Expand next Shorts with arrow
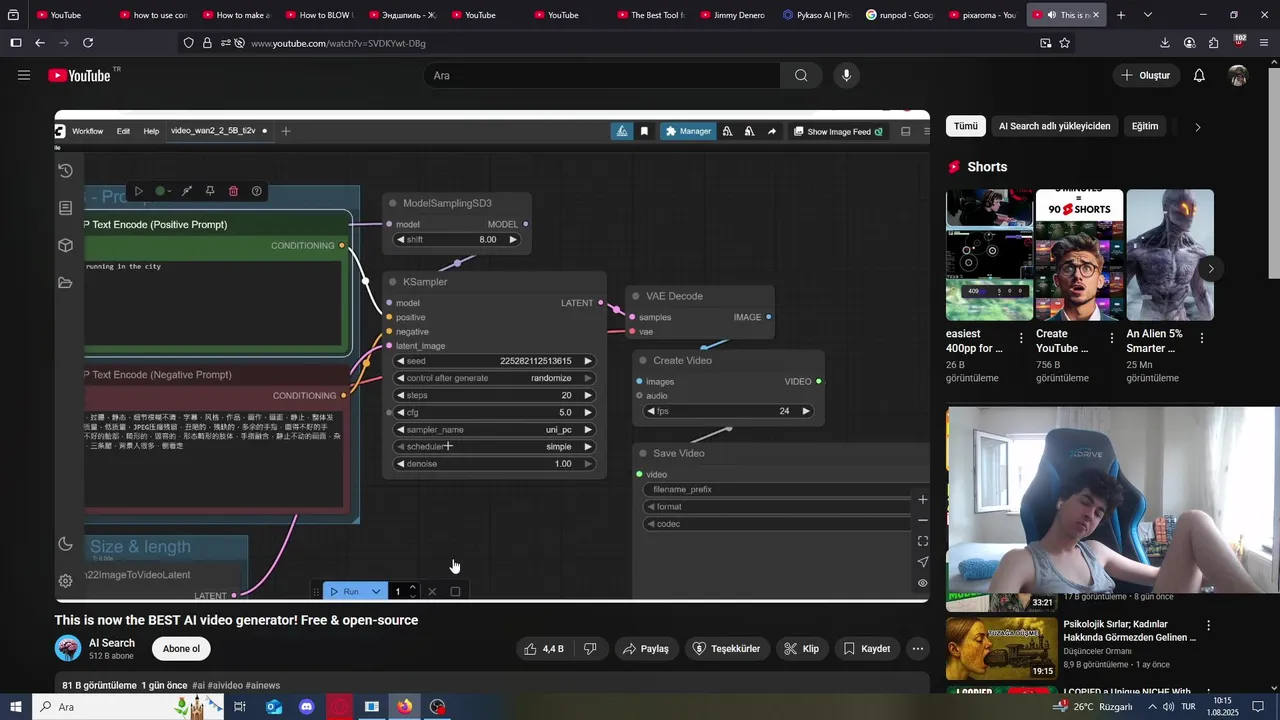This screenshot has width=1280, height=720. (1210, 268)
